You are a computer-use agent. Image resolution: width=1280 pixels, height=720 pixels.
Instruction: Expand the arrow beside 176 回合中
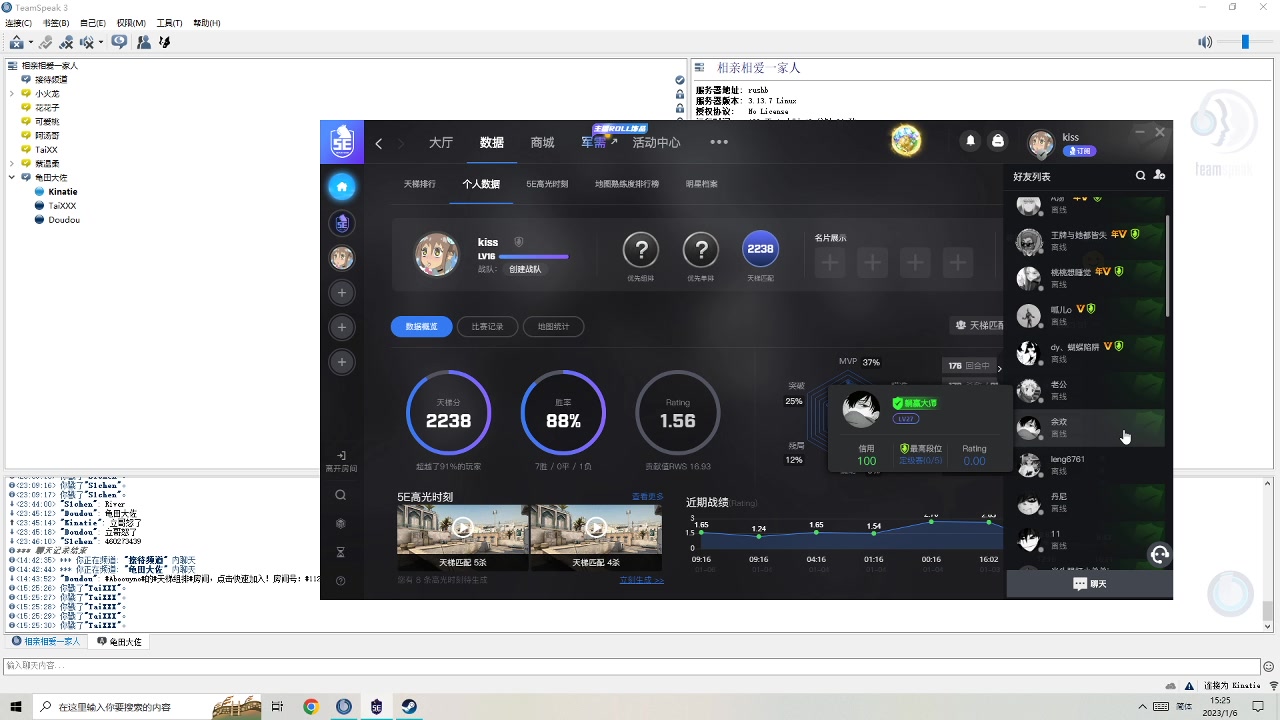coord(999,368)
